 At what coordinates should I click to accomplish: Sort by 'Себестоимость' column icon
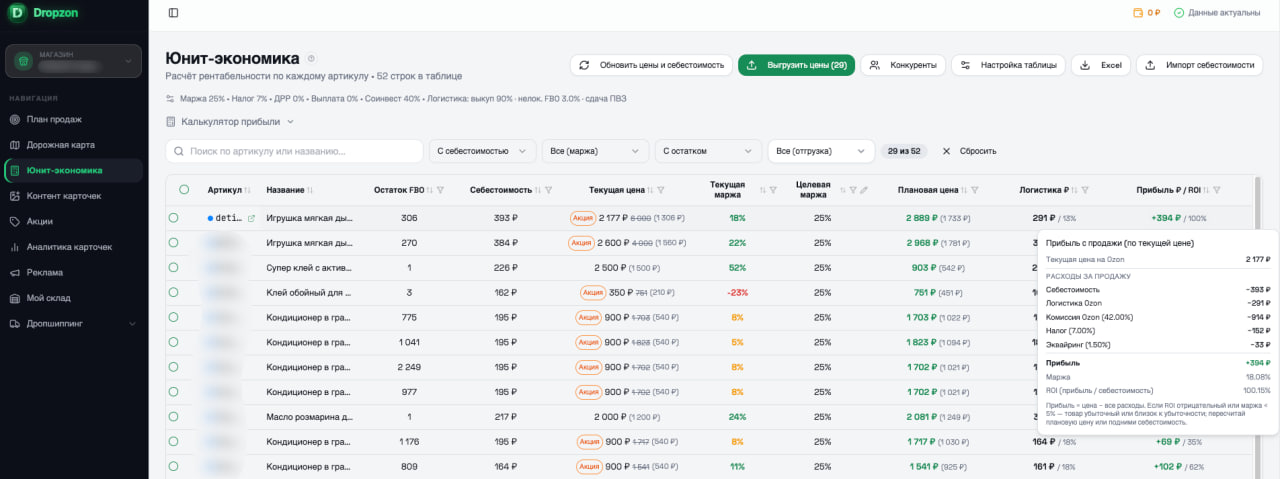537,190
